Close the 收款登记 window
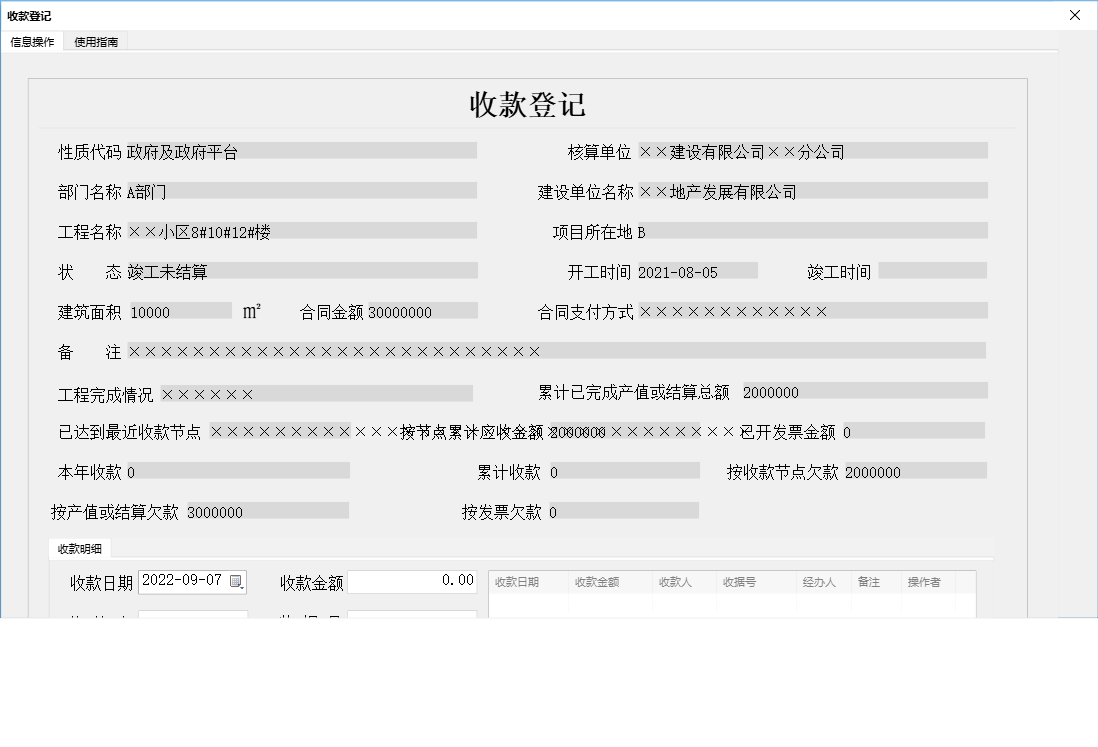 point(1077,15)
